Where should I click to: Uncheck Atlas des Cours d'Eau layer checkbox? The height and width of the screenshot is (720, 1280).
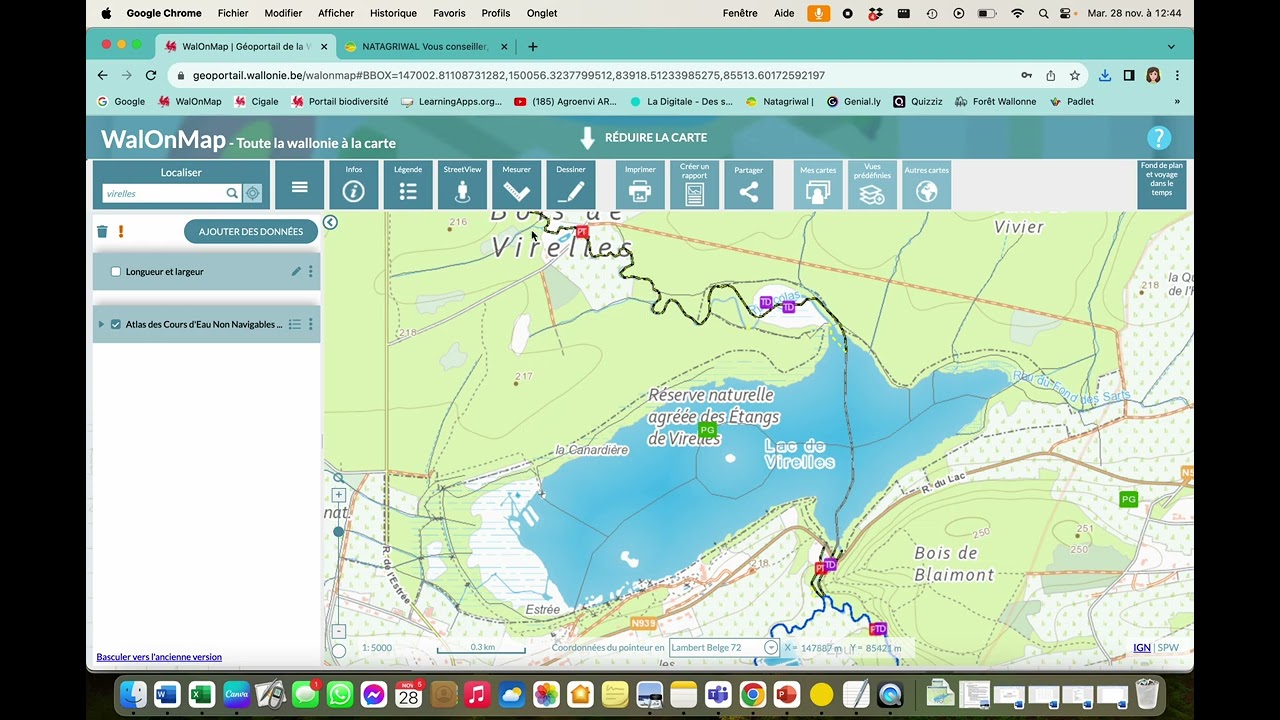click(116, 324)
